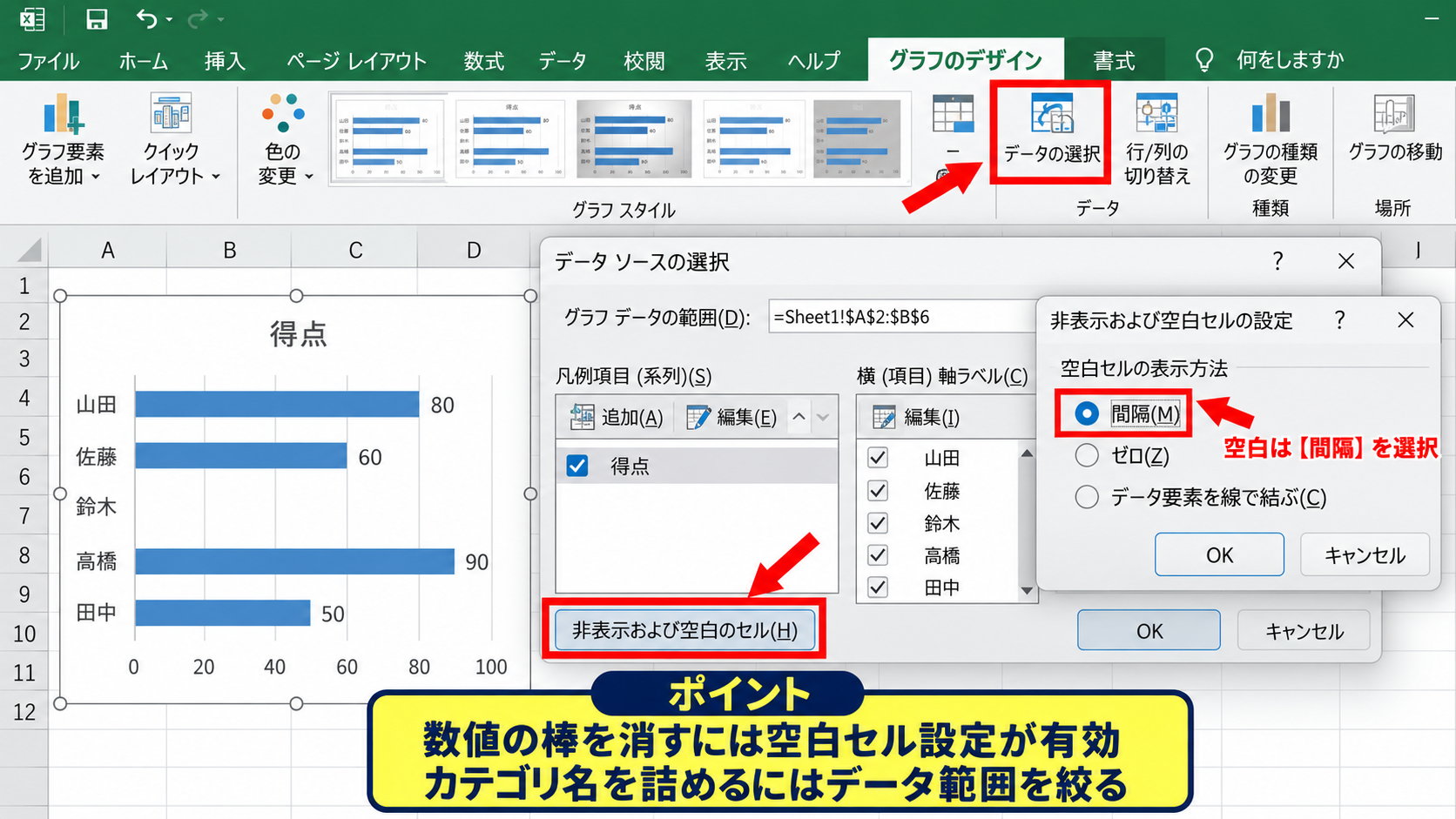Toggle the 田中 category checkbox
1456x819 pixels.
(x=878, y=587)
